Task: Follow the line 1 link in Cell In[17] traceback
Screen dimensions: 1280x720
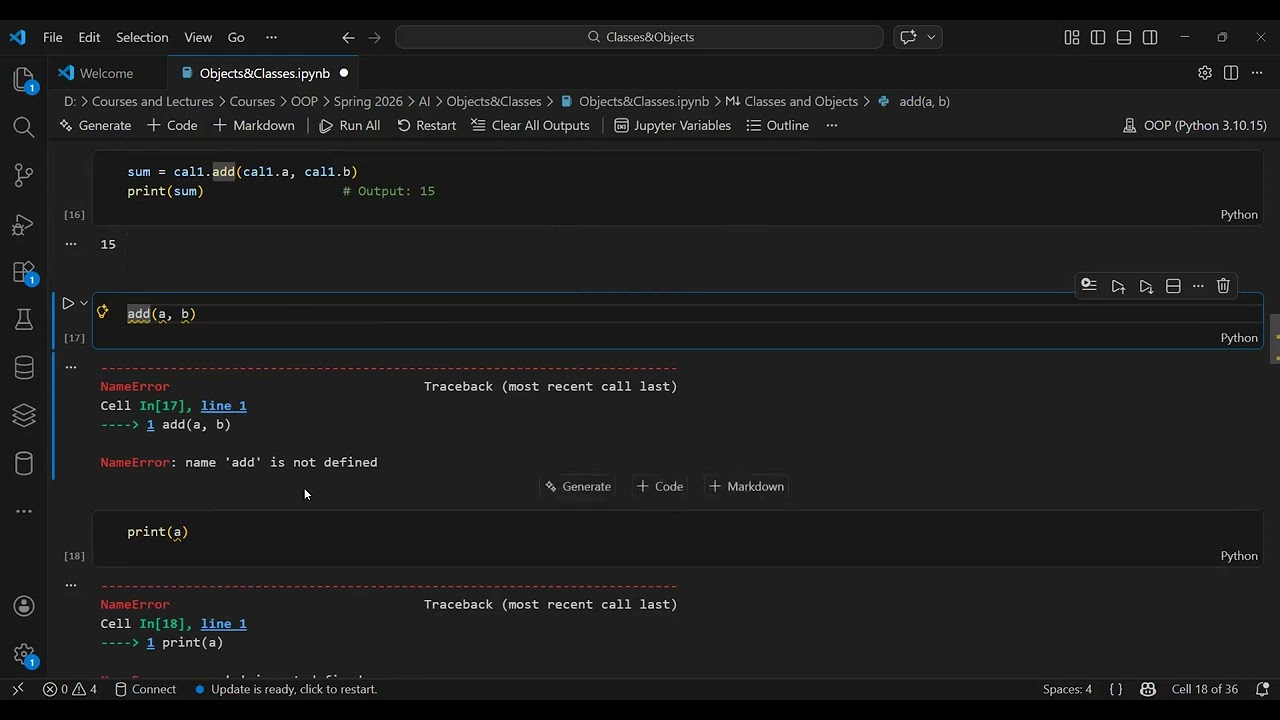Action: pos(223,406)
